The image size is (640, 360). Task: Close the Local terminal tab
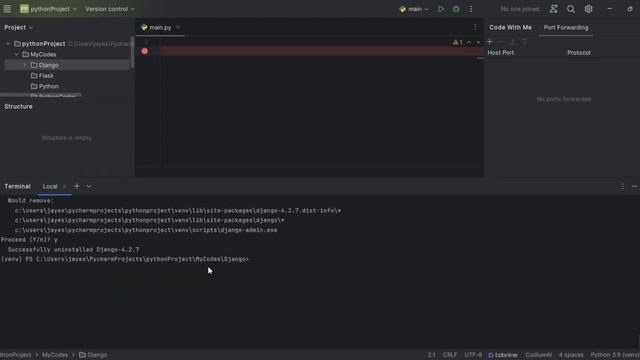[x=64, y=187]
